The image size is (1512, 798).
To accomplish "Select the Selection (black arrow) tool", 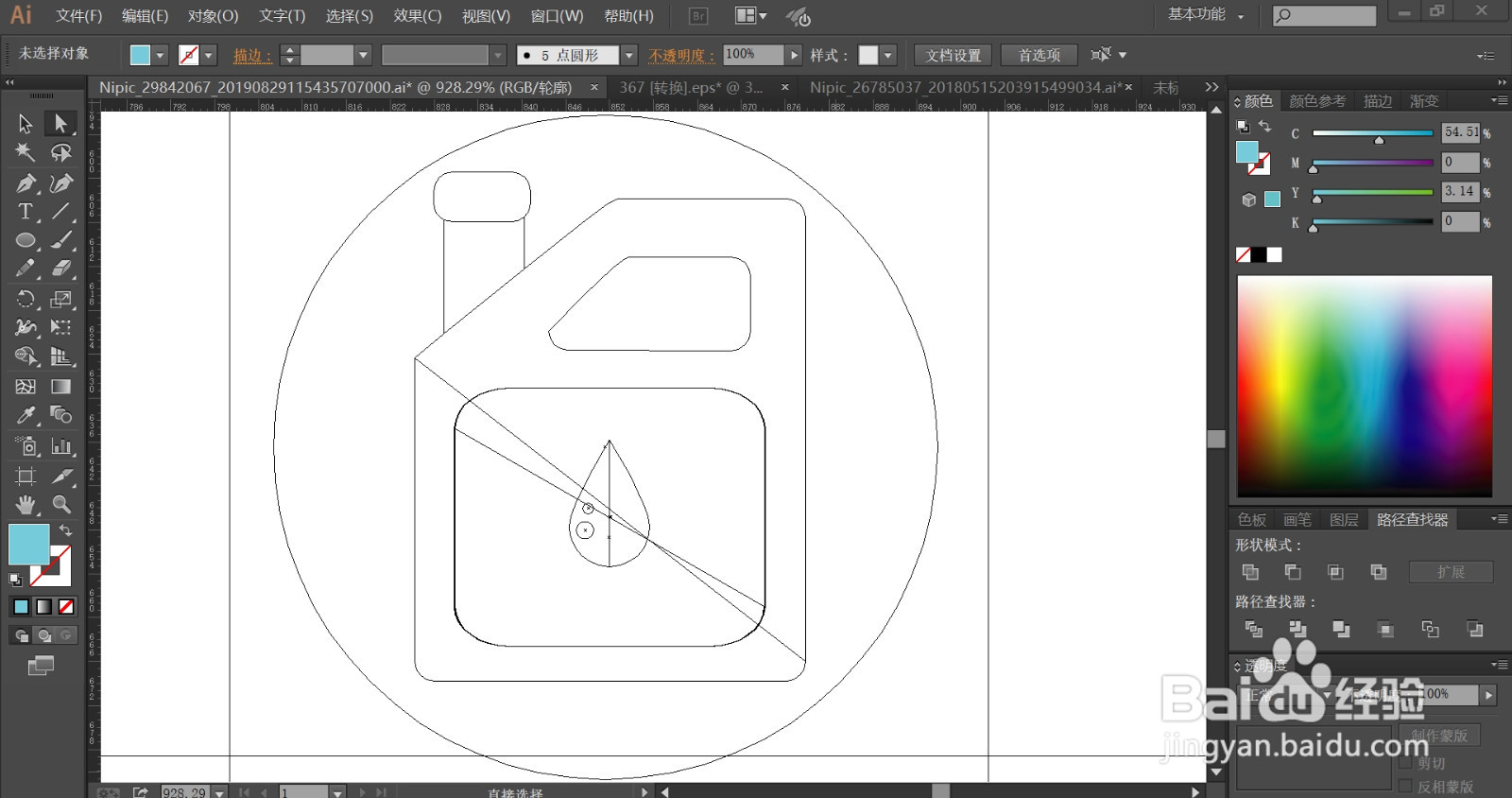I will 26,124.
